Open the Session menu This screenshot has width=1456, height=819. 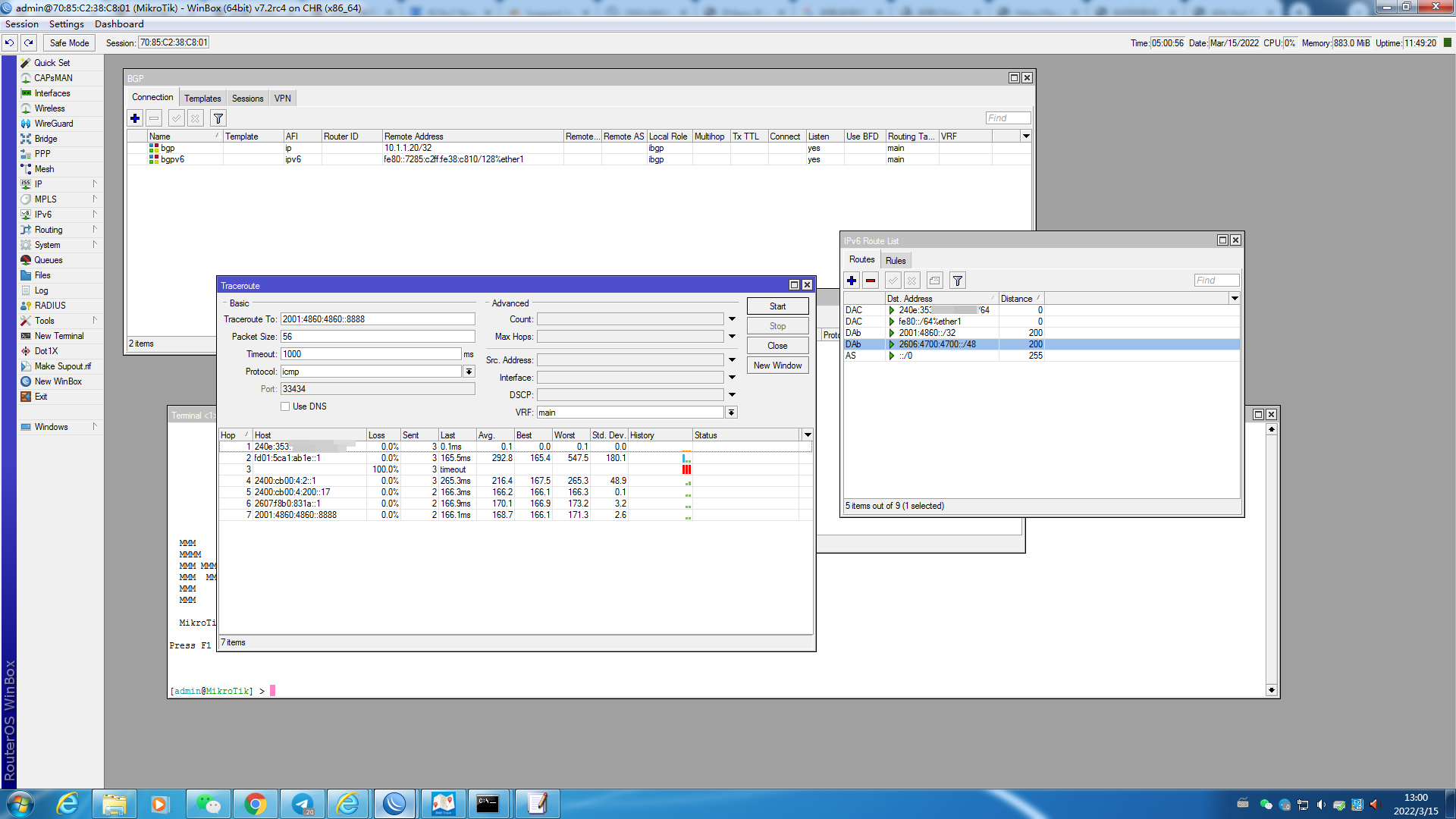pyautogui.click(x=21, y=24)
